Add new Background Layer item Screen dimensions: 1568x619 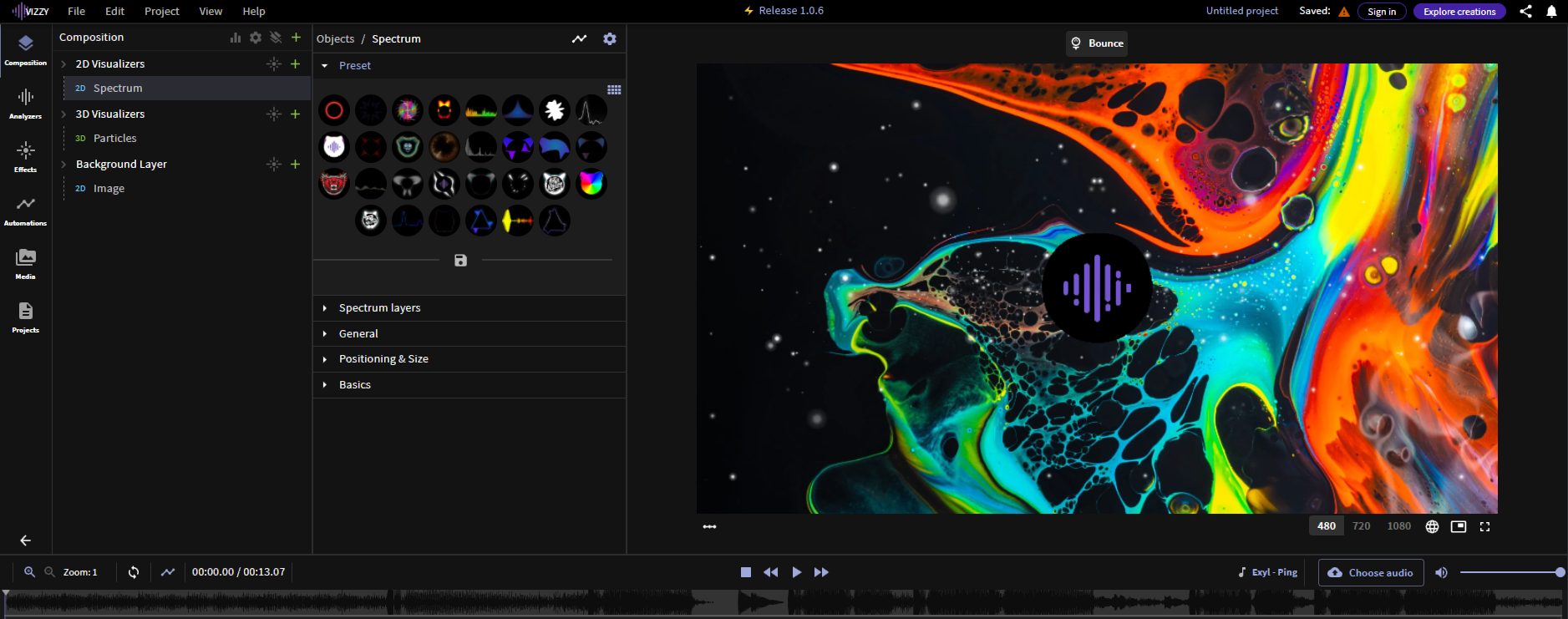click(x=295, y=165)
